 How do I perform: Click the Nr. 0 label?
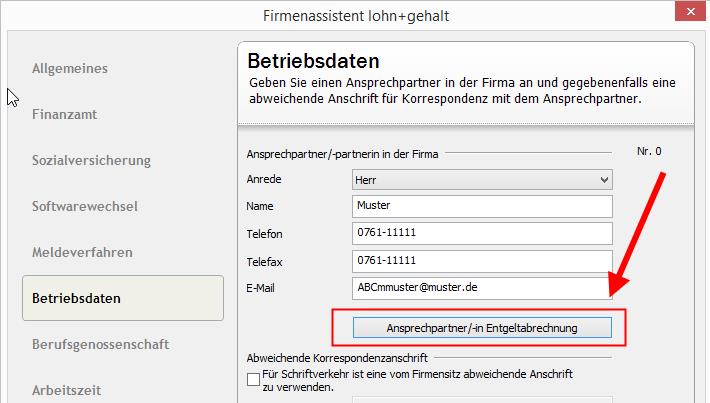click(x=649, y=152)
